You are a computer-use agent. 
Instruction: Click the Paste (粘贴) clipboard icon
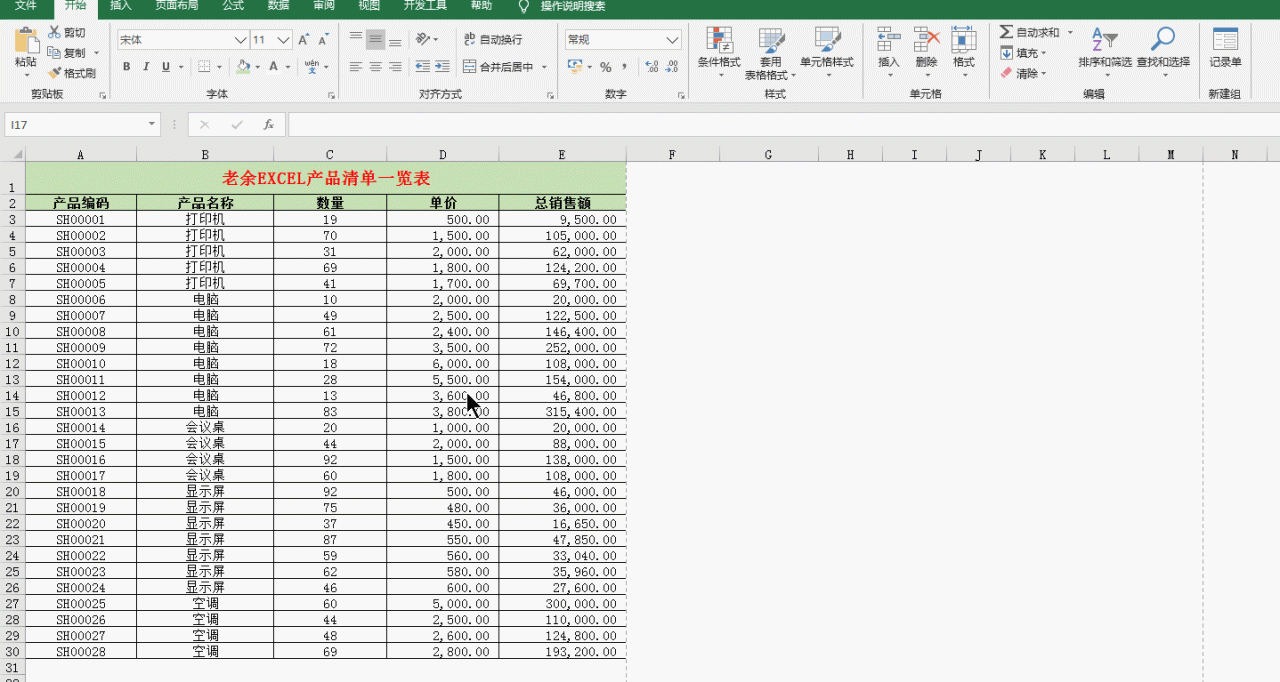(x=26, y=41)
